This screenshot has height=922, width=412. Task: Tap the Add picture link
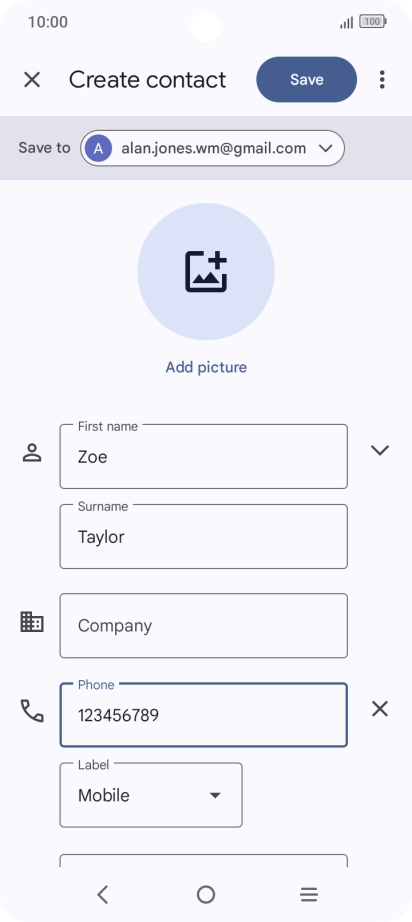[x=206, y=368]
